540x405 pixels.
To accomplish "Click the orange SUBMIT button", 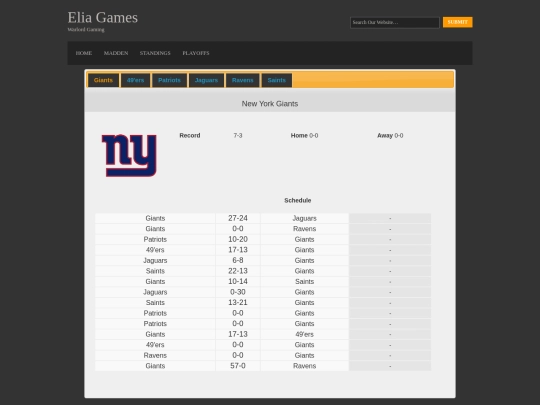I will (458, 22).
